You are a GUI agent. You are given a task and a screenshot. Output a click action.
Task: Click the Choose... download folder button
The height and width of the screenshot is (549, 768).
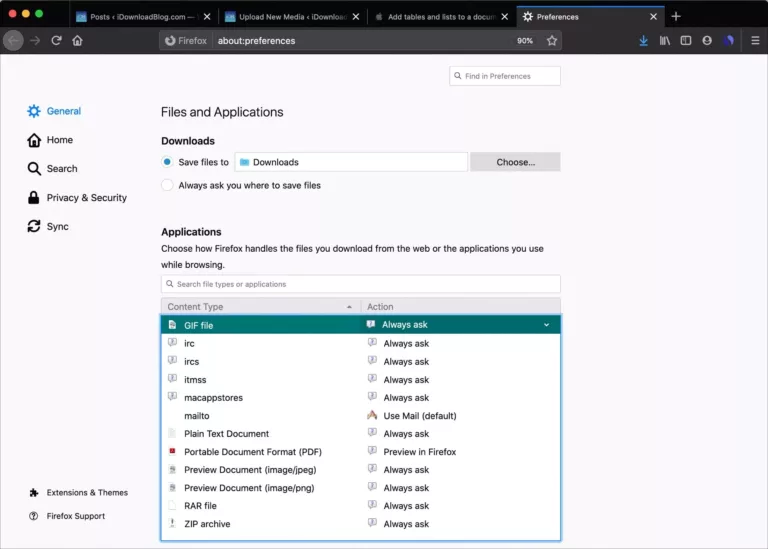[515, 162]
